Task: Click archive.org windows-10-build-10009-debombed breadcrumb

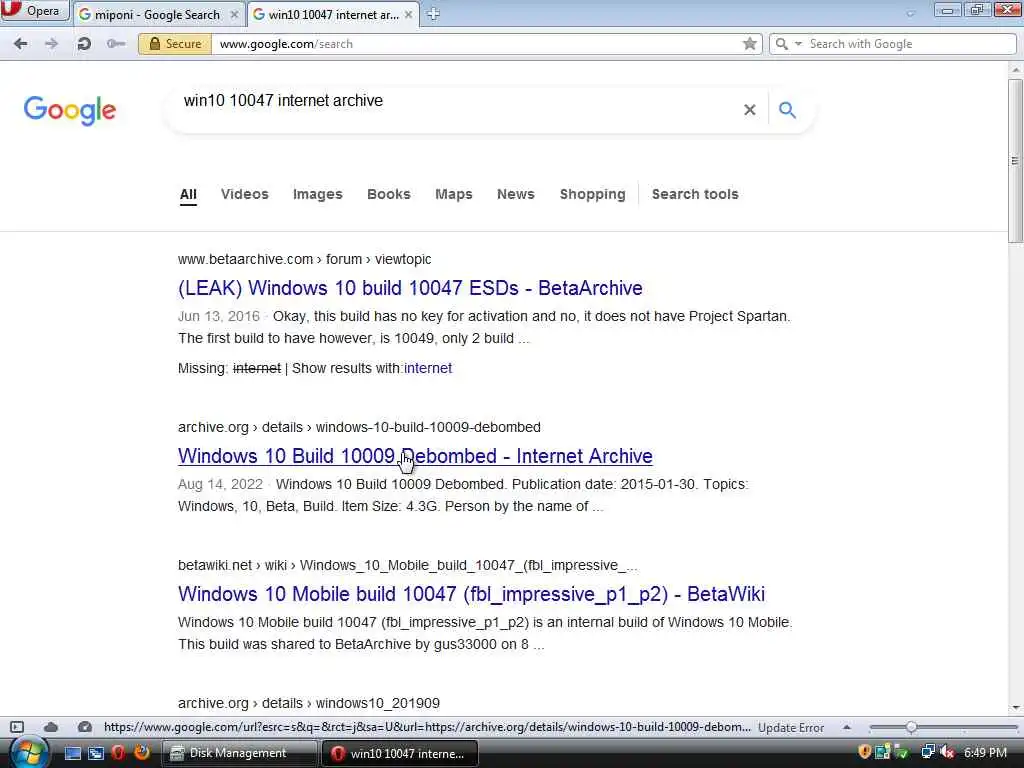Action: (x=359, y=427)
